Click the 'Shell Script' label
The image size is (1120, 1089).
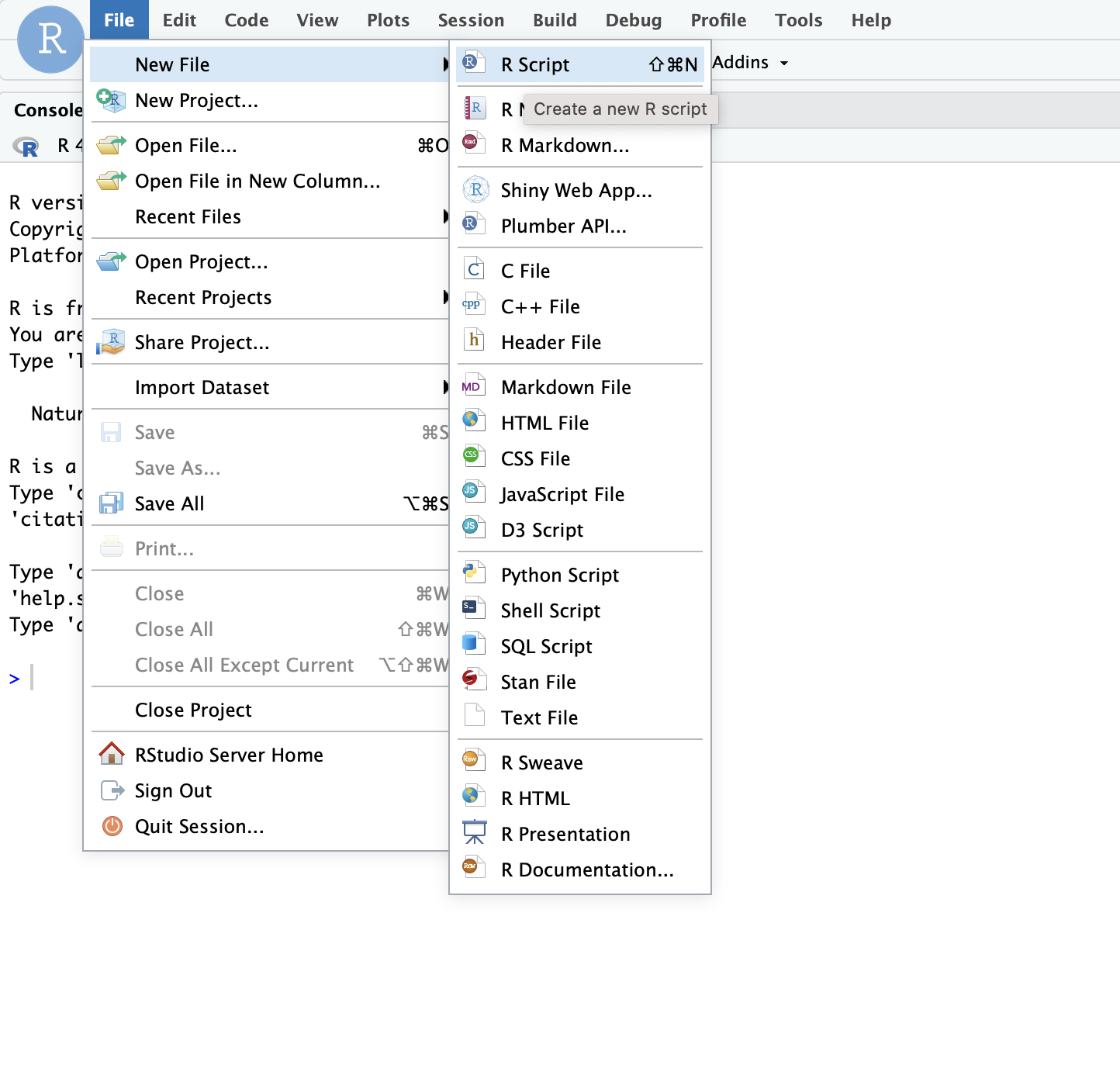[x=551, y=610]
